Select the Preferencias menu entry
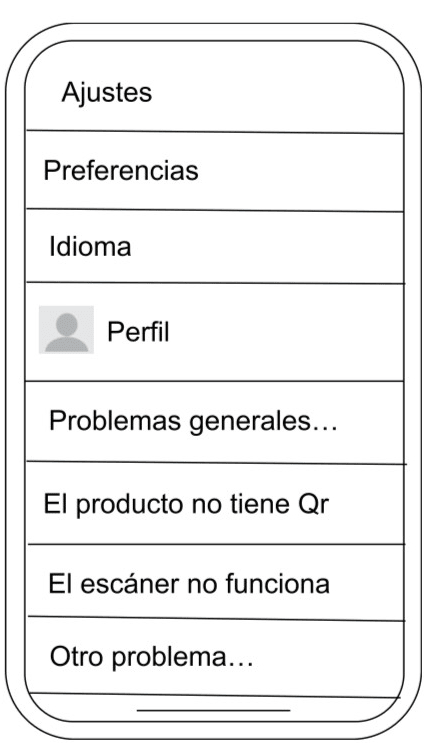424x743 pixels. pyautogui.click(x=215, y=171)
